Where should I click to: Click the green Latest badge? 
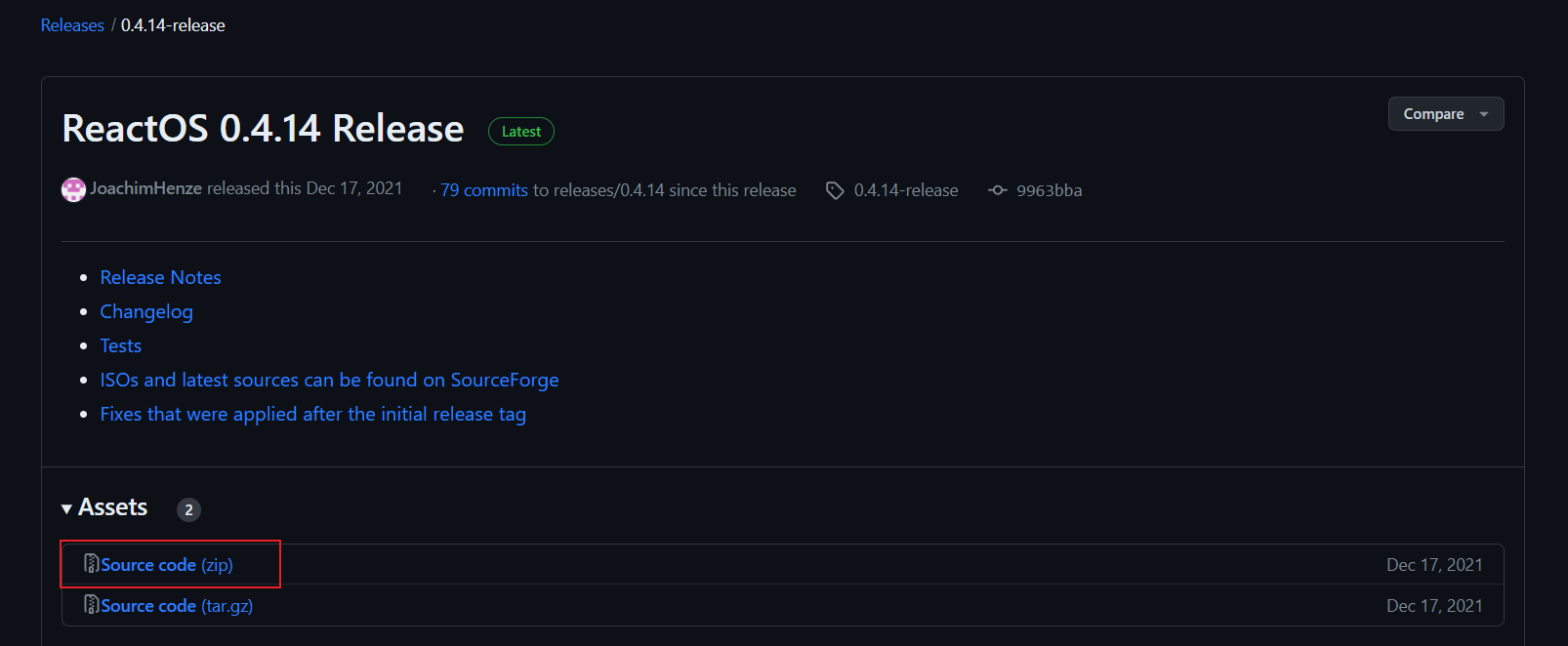tap(521, 132)
